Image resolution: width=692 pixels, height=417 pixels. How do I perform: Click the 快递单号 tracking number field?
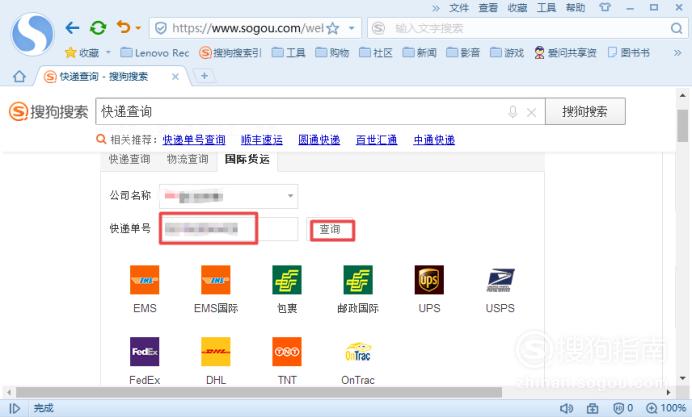229,229
